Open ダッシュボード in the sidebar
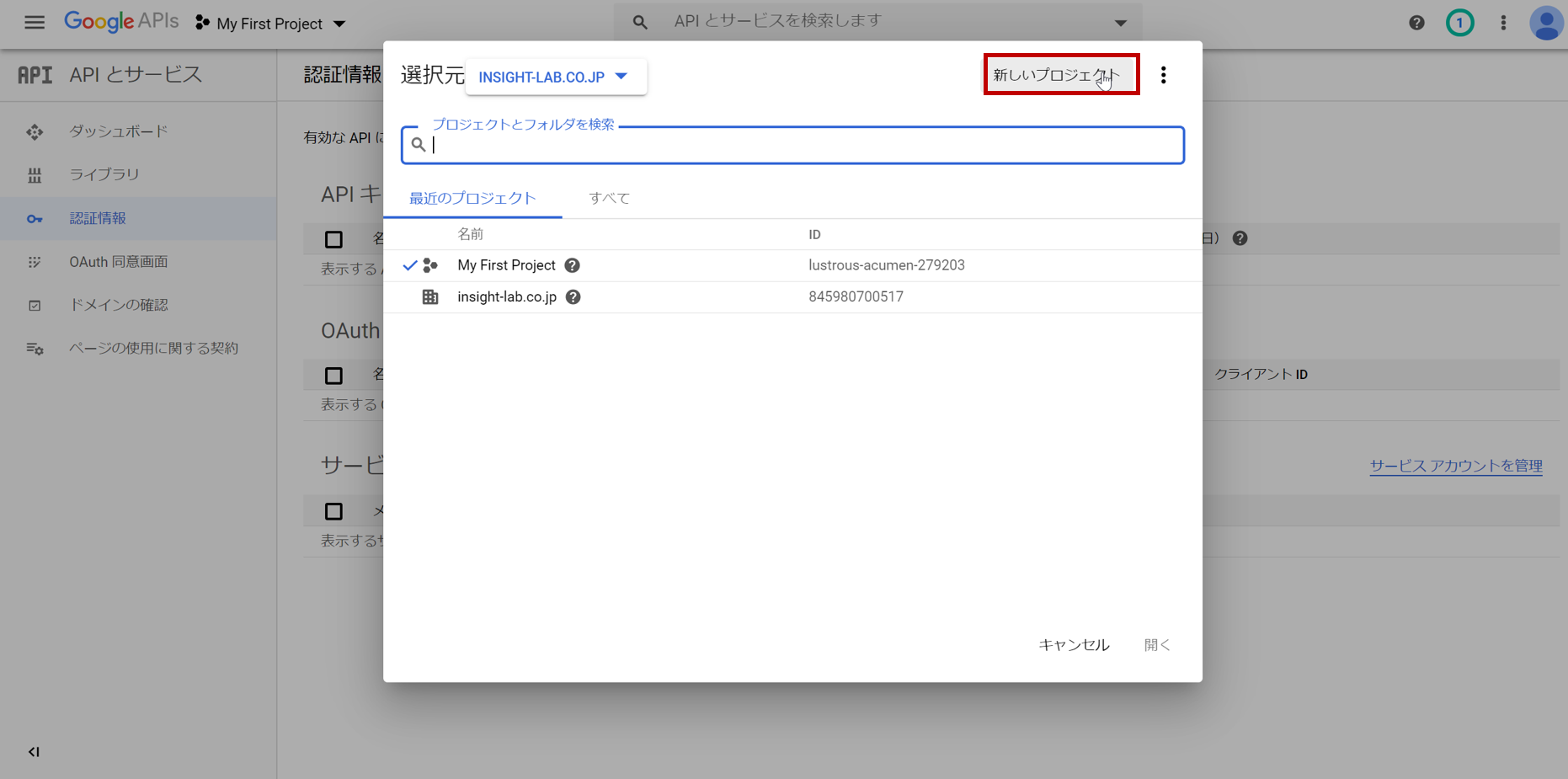The width and height of the screenshot is (1568, 779). pos(118,131)
